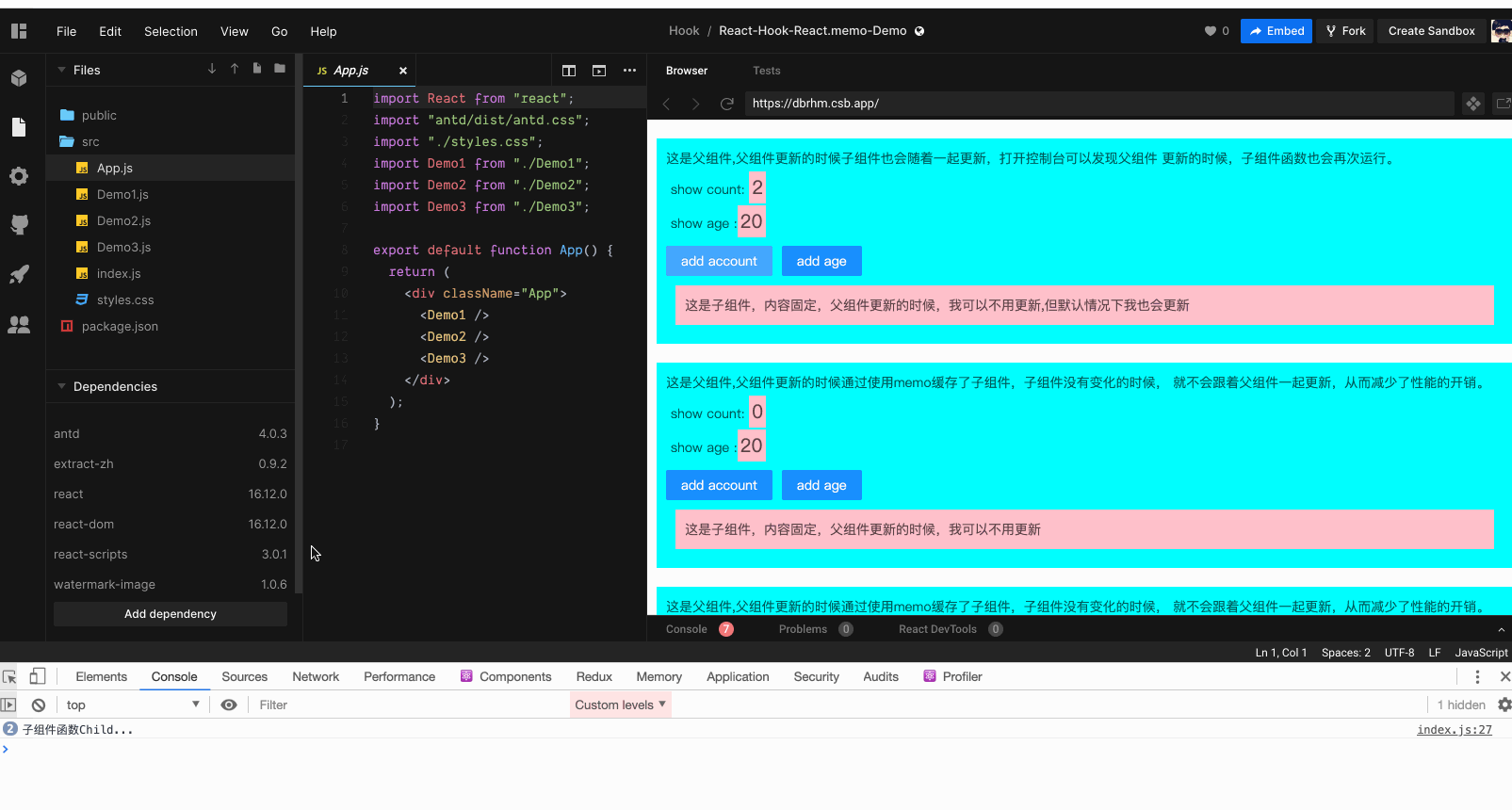Open the deployment rocket icon
1512x810 pixels.
pos(19,274)
